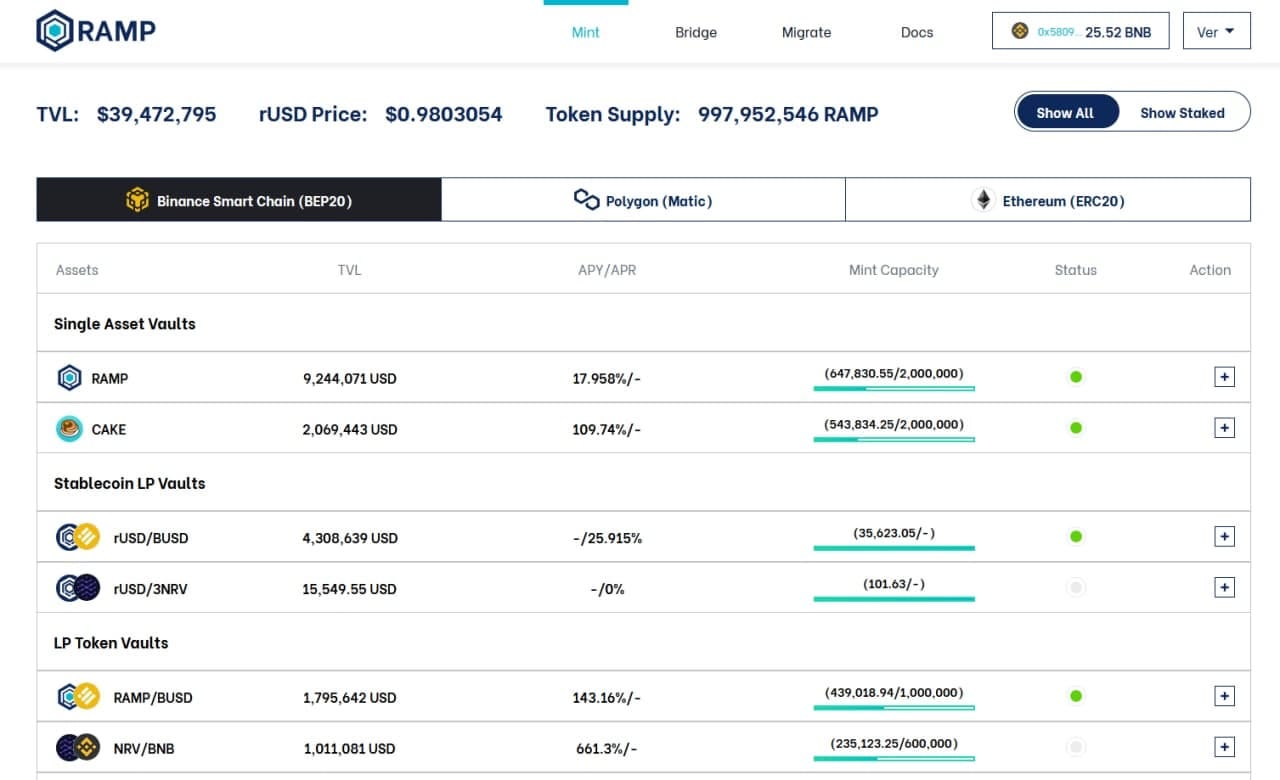1280x780 pixels.
Task: Click NRV/BNB mint capacity progress bar
Action: click(894, 758)
